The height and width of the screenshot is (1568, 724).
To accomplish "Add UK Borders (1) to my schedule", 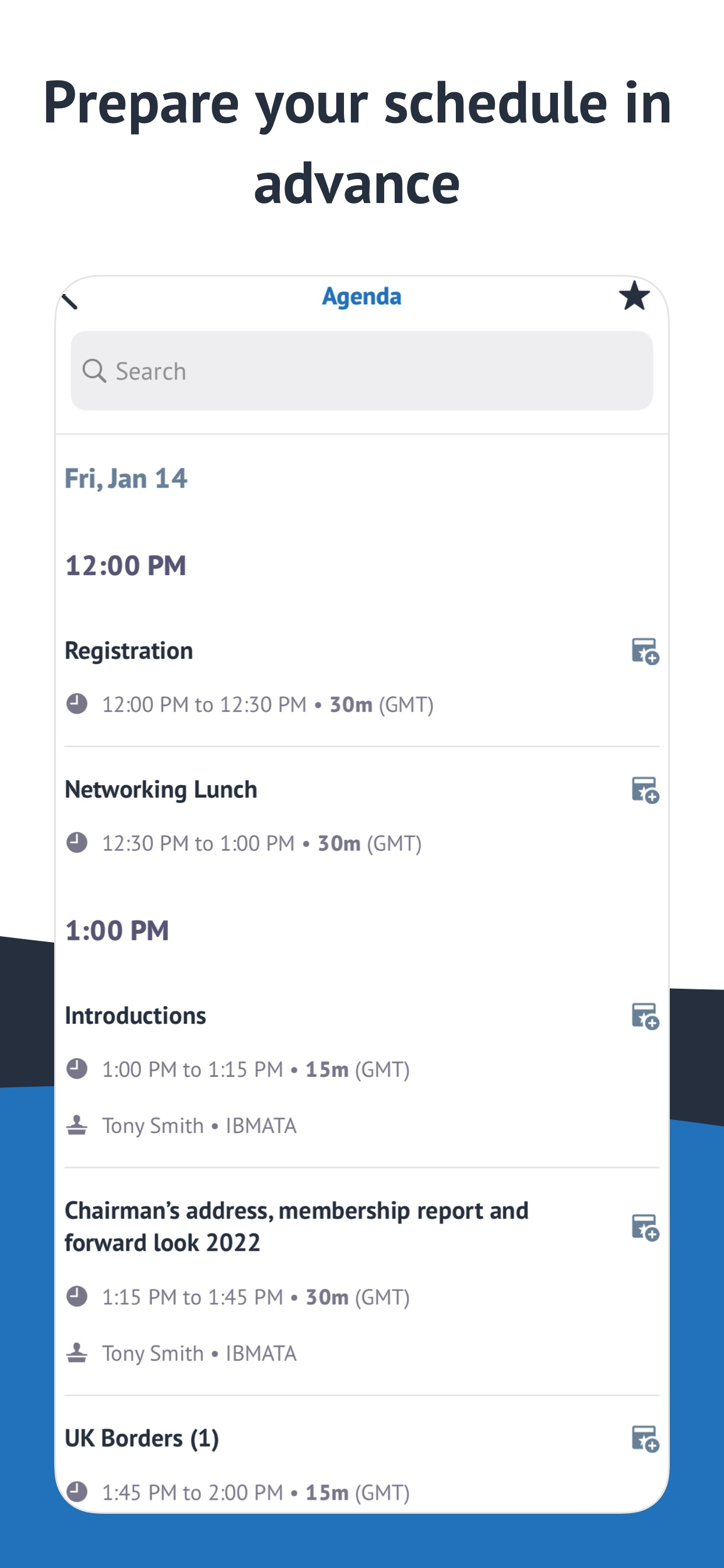I will point(645,1439).
